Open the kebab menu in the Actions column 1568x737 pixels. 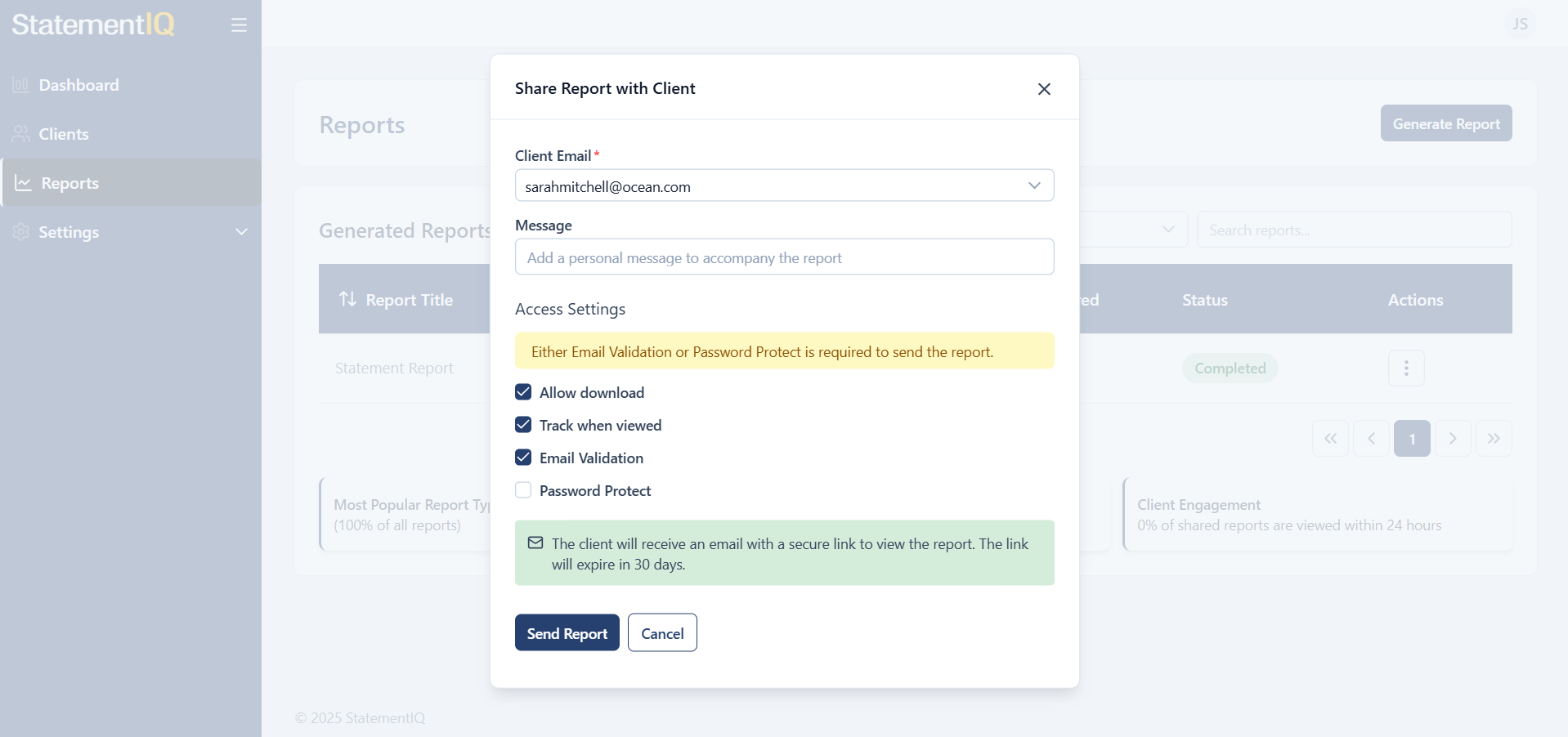(x=1405, y=368)
